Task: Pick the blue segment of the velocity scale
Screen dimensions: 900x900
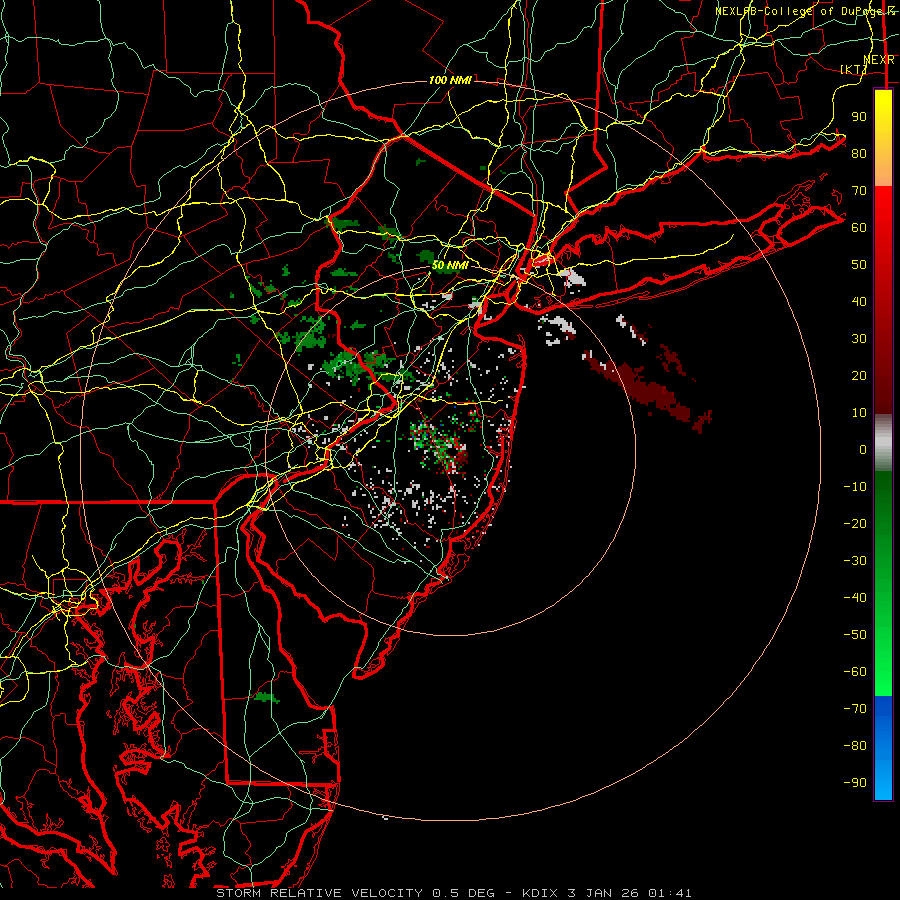Action: click(883, 748)
